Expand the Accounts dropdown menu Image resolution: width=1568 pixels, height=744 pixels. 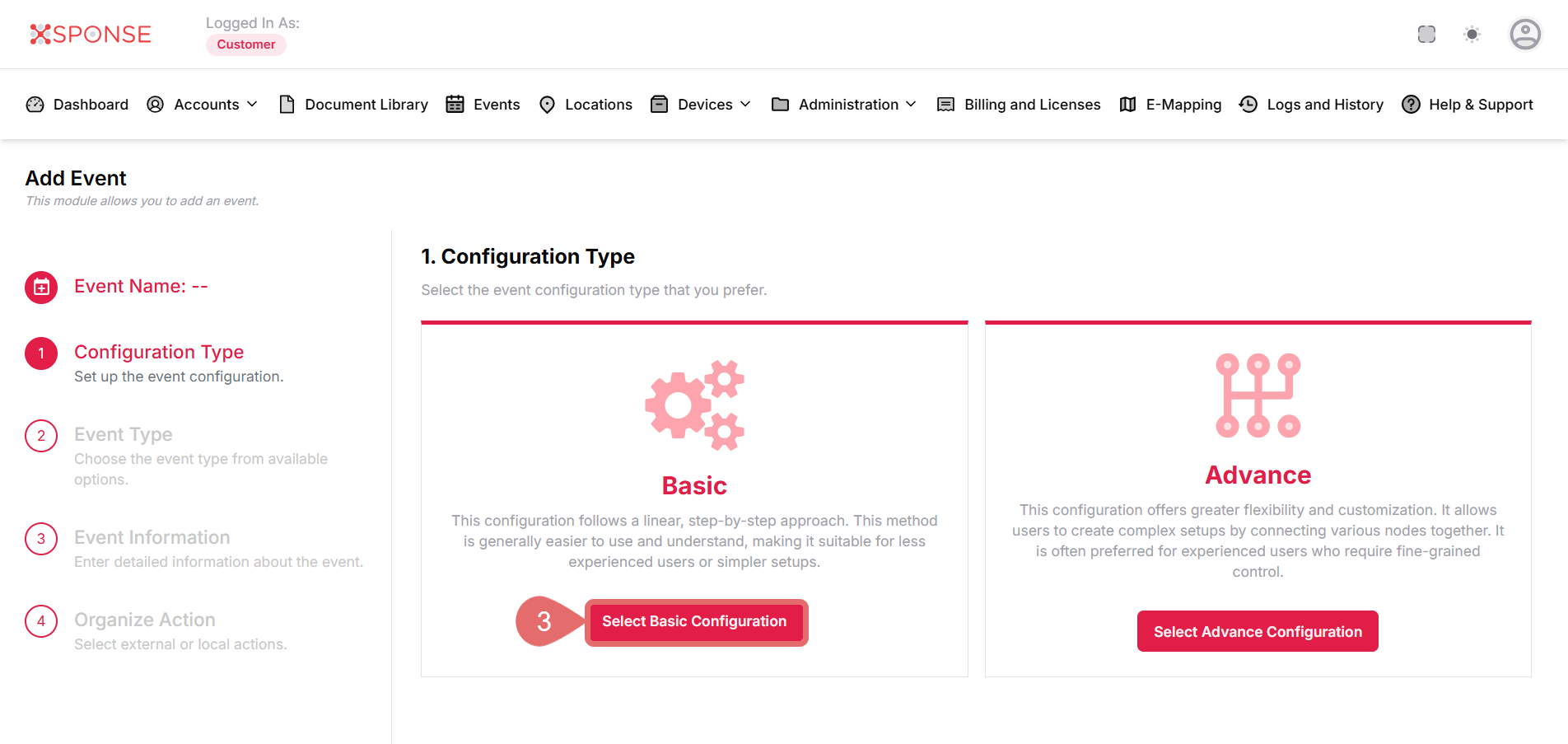[203, 105]
